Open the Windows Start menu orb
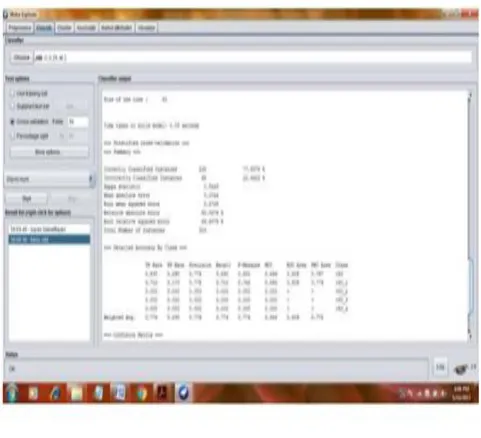 coord(12,392)
